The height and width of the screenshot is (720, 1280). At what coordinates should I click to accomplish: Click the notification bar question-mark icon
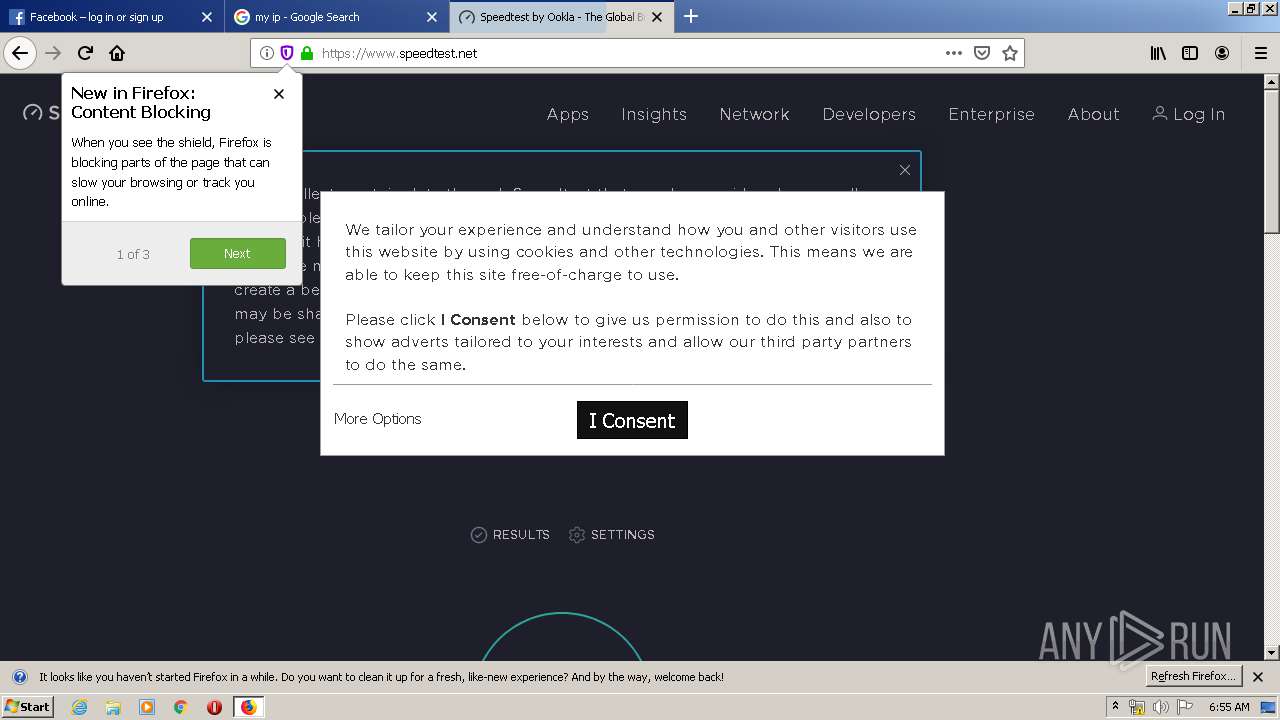[x=19, y=677]
